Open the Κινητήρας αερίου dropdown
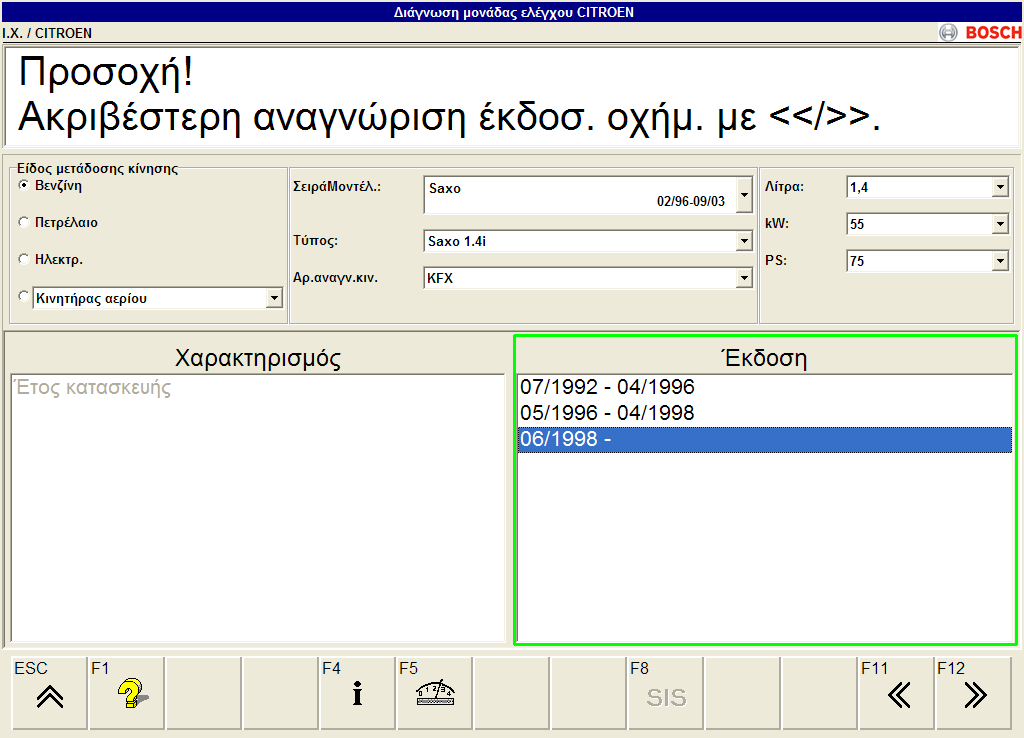The width and height of the screenshot is (1024, 738). tap(274, 298)
